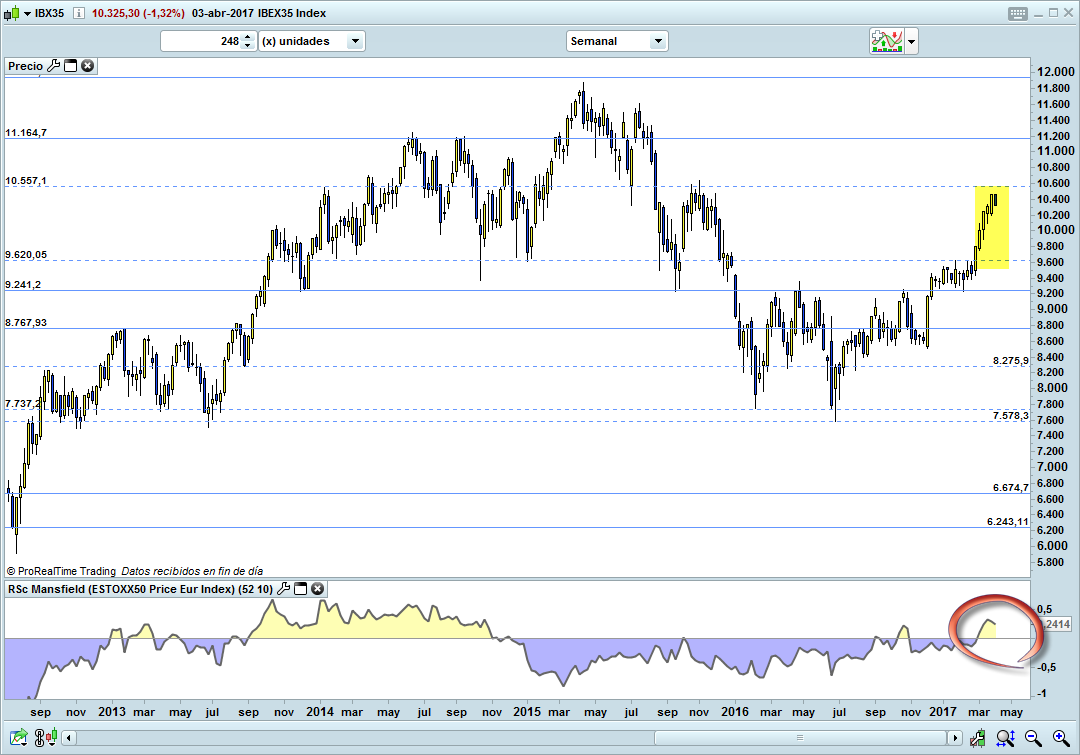Image resolution: width=1080 pixels, height=755 pixels.
Task: Click the ProRealTime Trading copyright link
Action: tap(60, 570)
